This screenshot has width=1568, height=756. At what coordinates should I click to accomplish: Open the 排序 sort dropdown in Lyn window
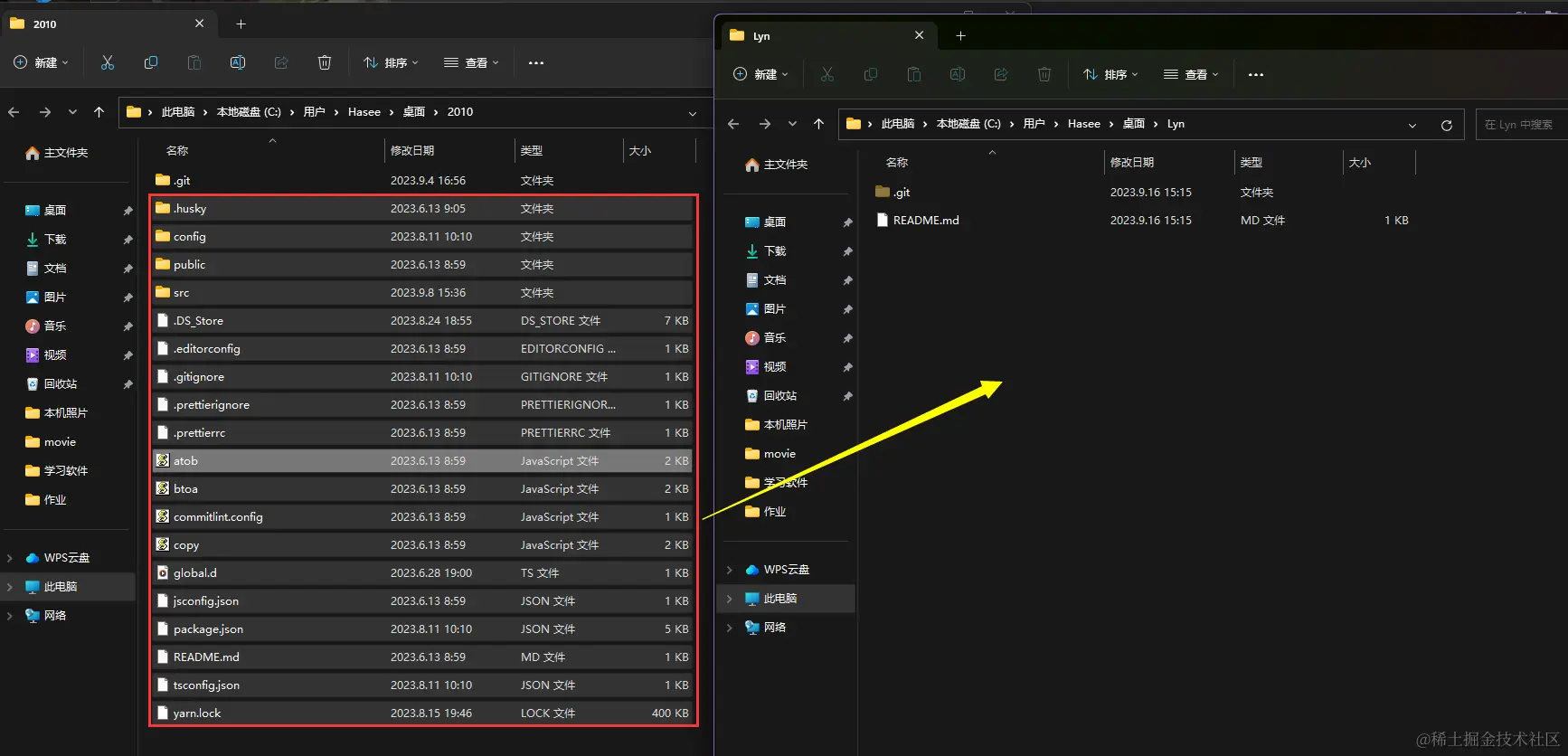[x=1110, y=74]
